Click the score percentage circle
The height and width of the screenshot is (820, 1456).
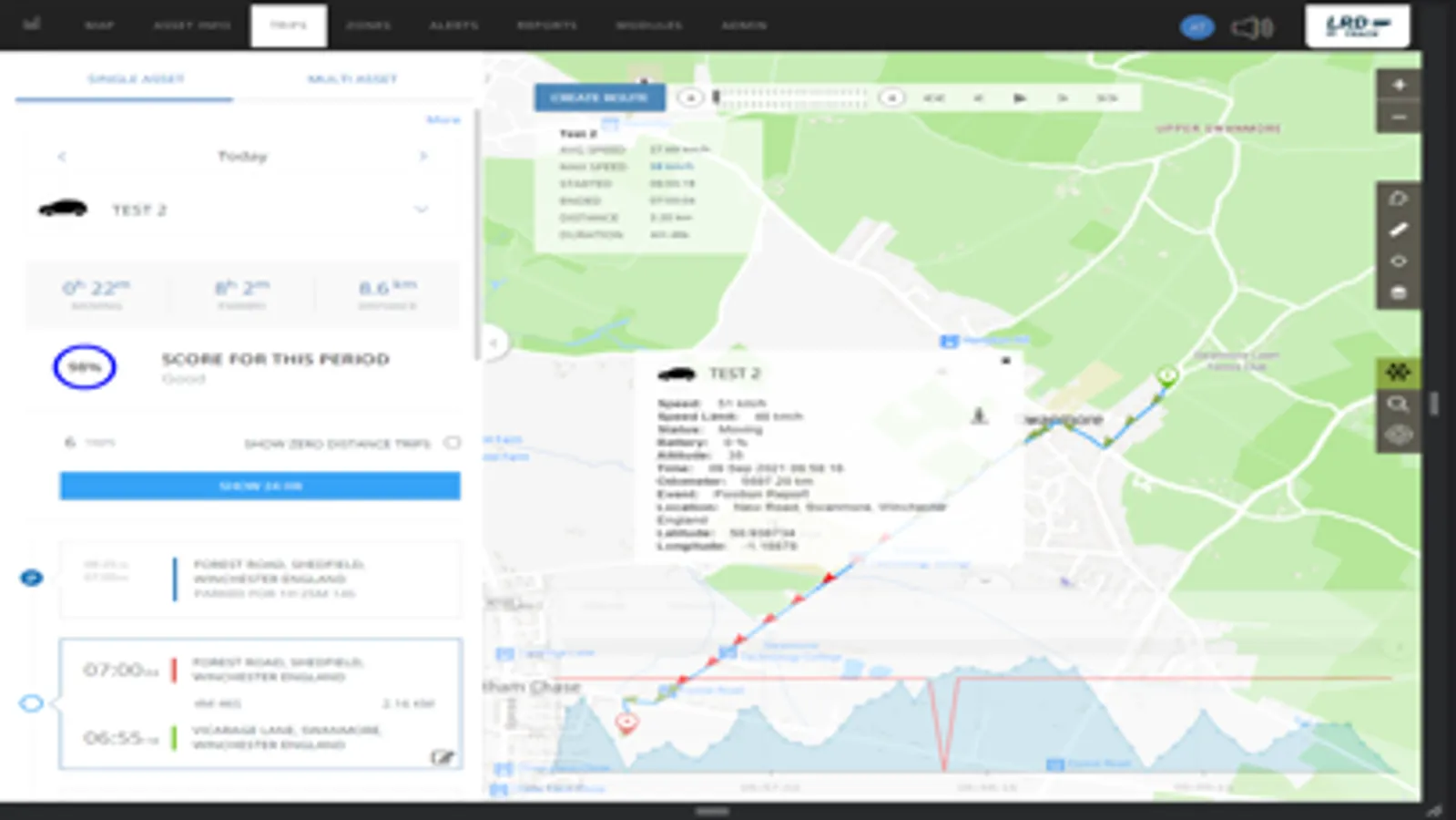coord(84,367)
